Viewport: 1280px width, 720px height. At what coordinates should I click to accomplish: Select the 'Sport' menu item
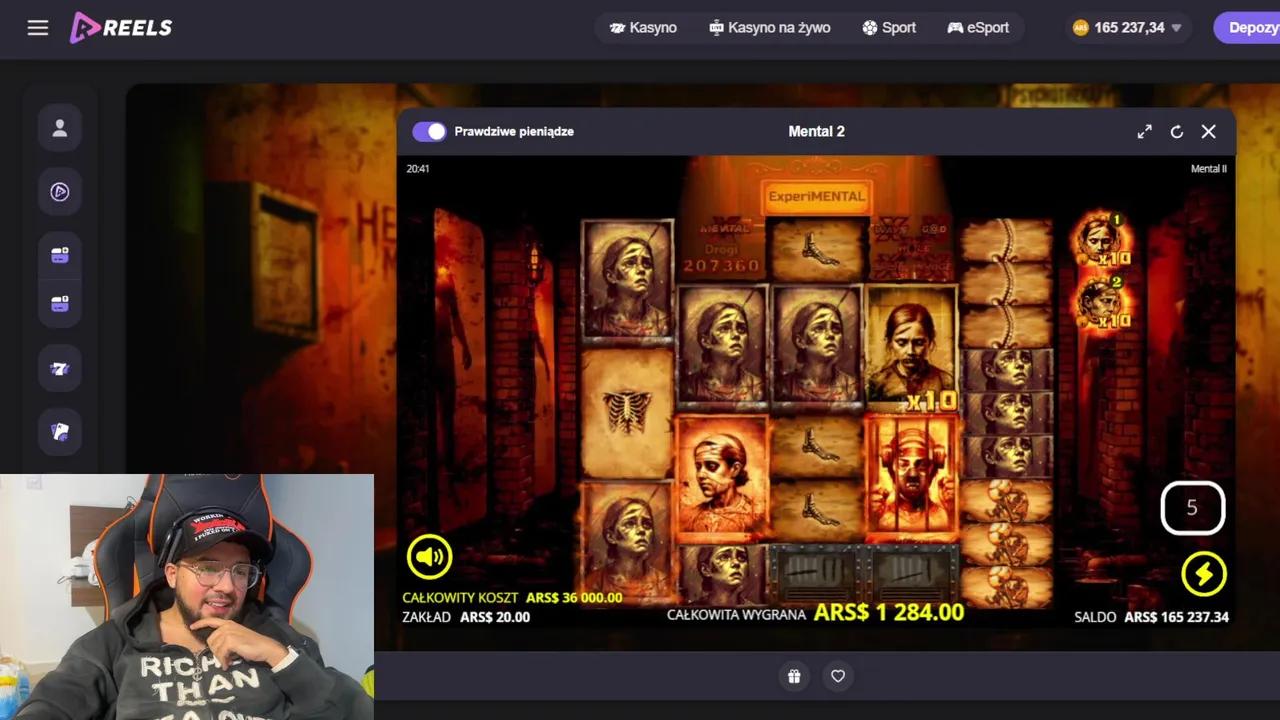(889, 28)
